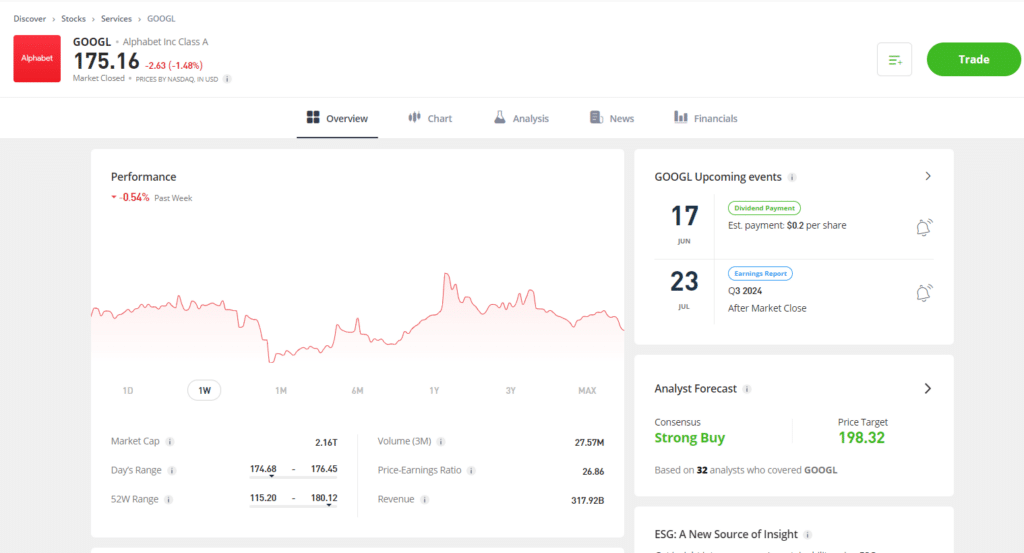Expand Analyst Forecast with chevron arrow

click(x=928, y=388)
